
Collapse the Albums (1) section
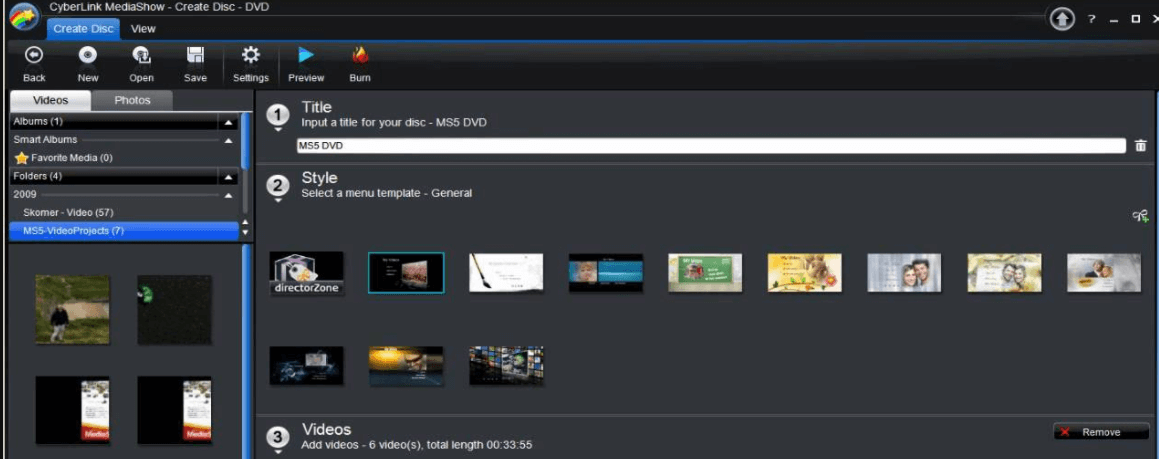click(228, 121)
